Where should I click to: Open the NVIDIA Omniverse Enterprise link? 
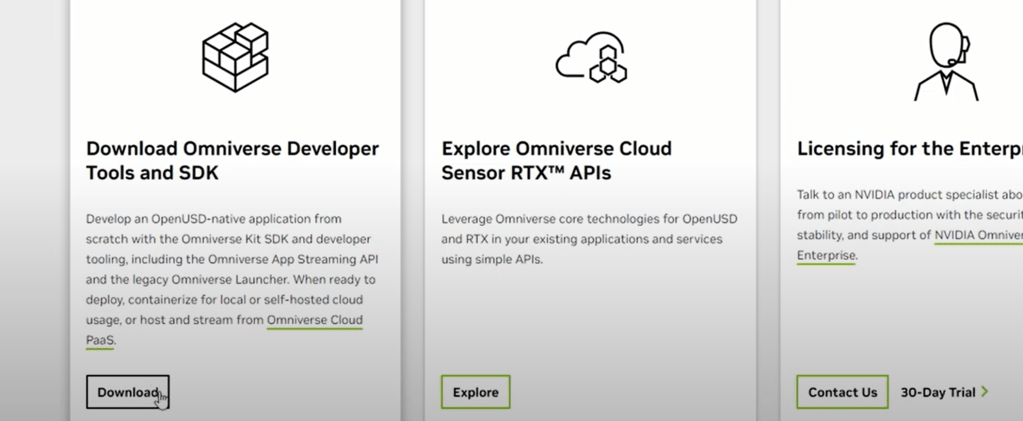point(978,236)
